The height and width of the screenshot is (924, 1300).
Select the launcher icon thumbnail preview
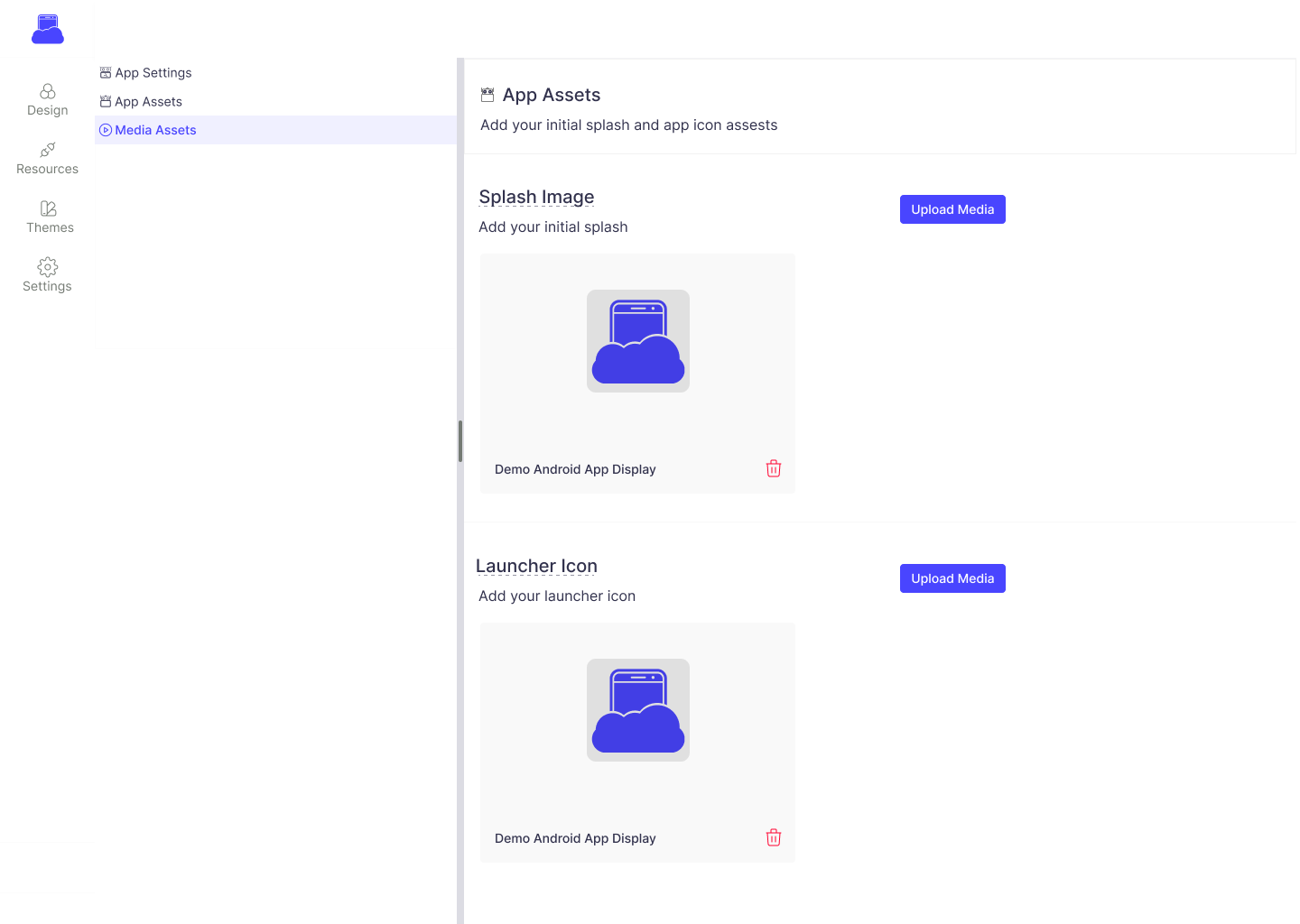click(637, 710)
